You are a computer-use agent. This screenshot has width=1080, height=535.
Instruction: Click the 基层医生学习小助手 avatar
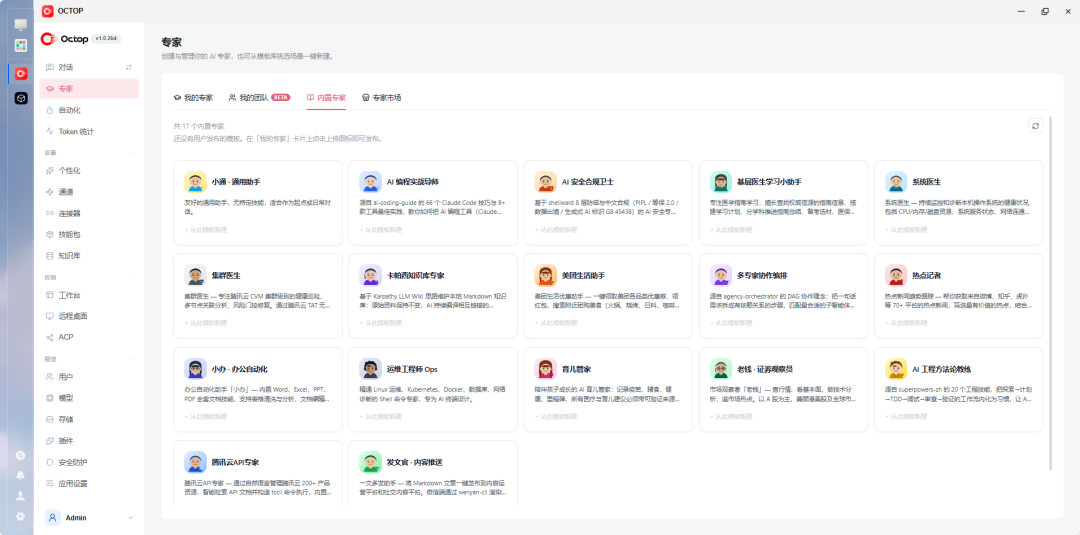(x=721, y=182)
